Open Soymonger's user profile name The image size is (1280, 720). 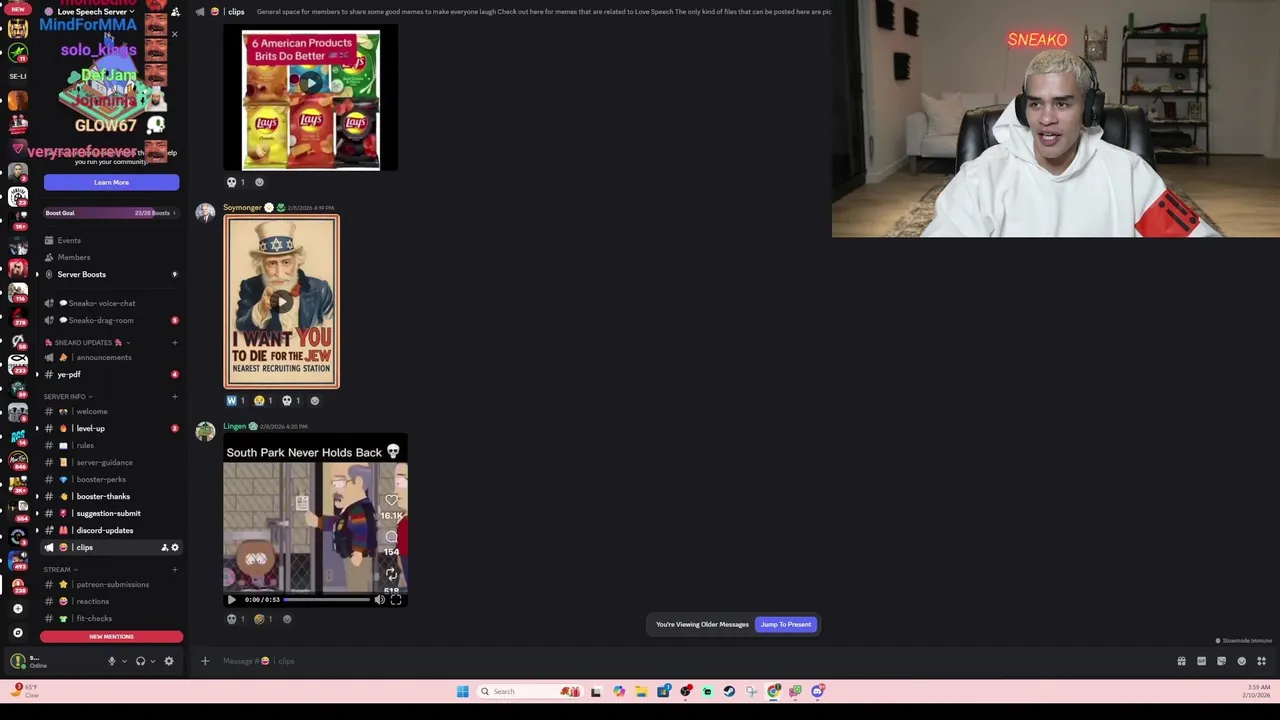242,207
